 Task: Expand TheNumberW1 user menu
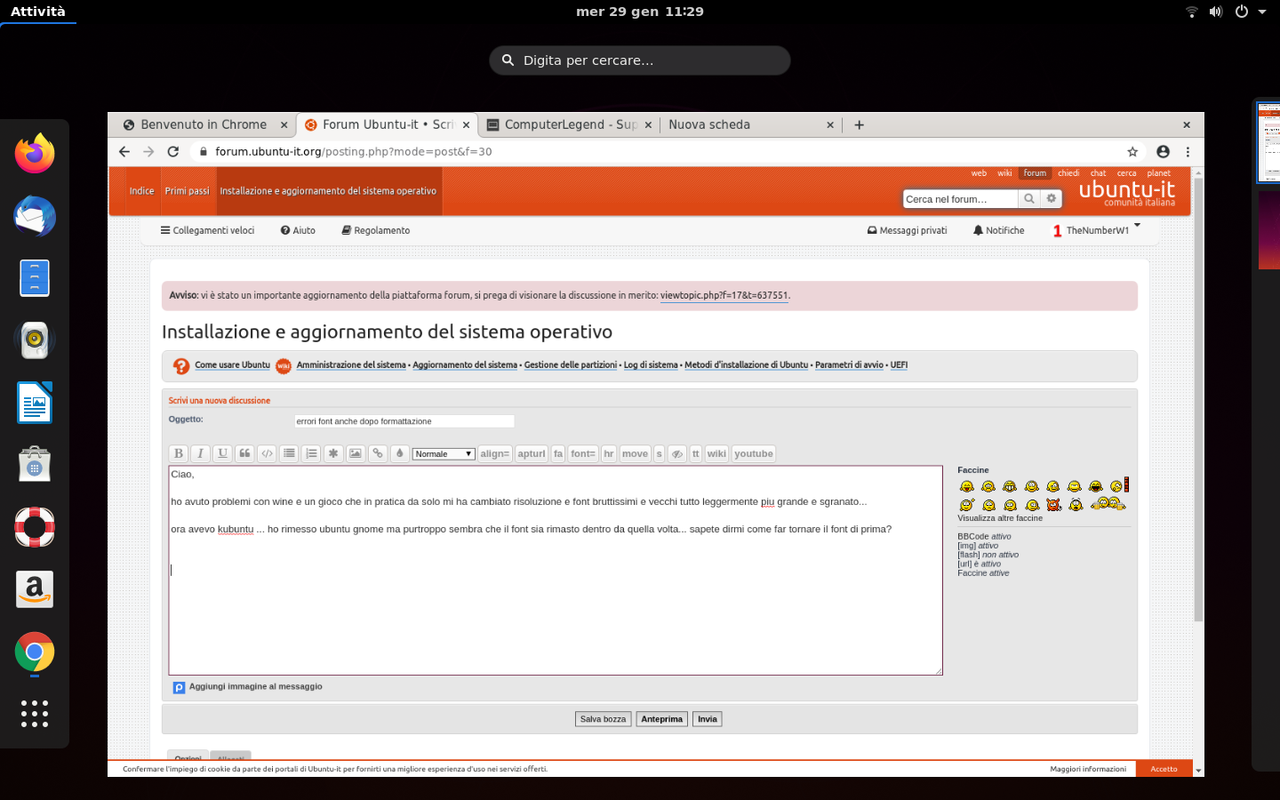point(1097,230)
